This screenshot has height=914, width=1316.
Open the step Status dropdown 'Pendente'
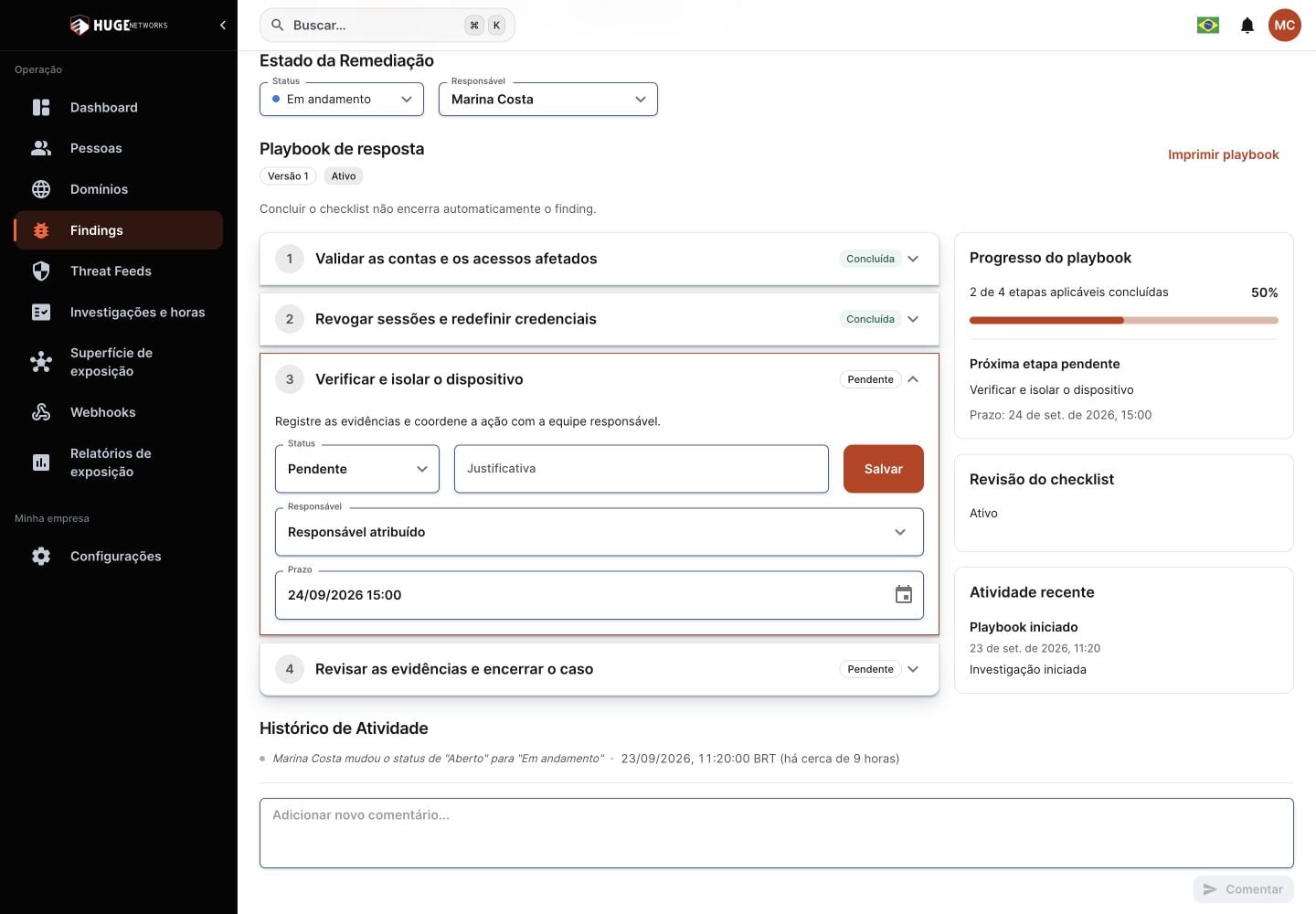[x=357, y=469]
